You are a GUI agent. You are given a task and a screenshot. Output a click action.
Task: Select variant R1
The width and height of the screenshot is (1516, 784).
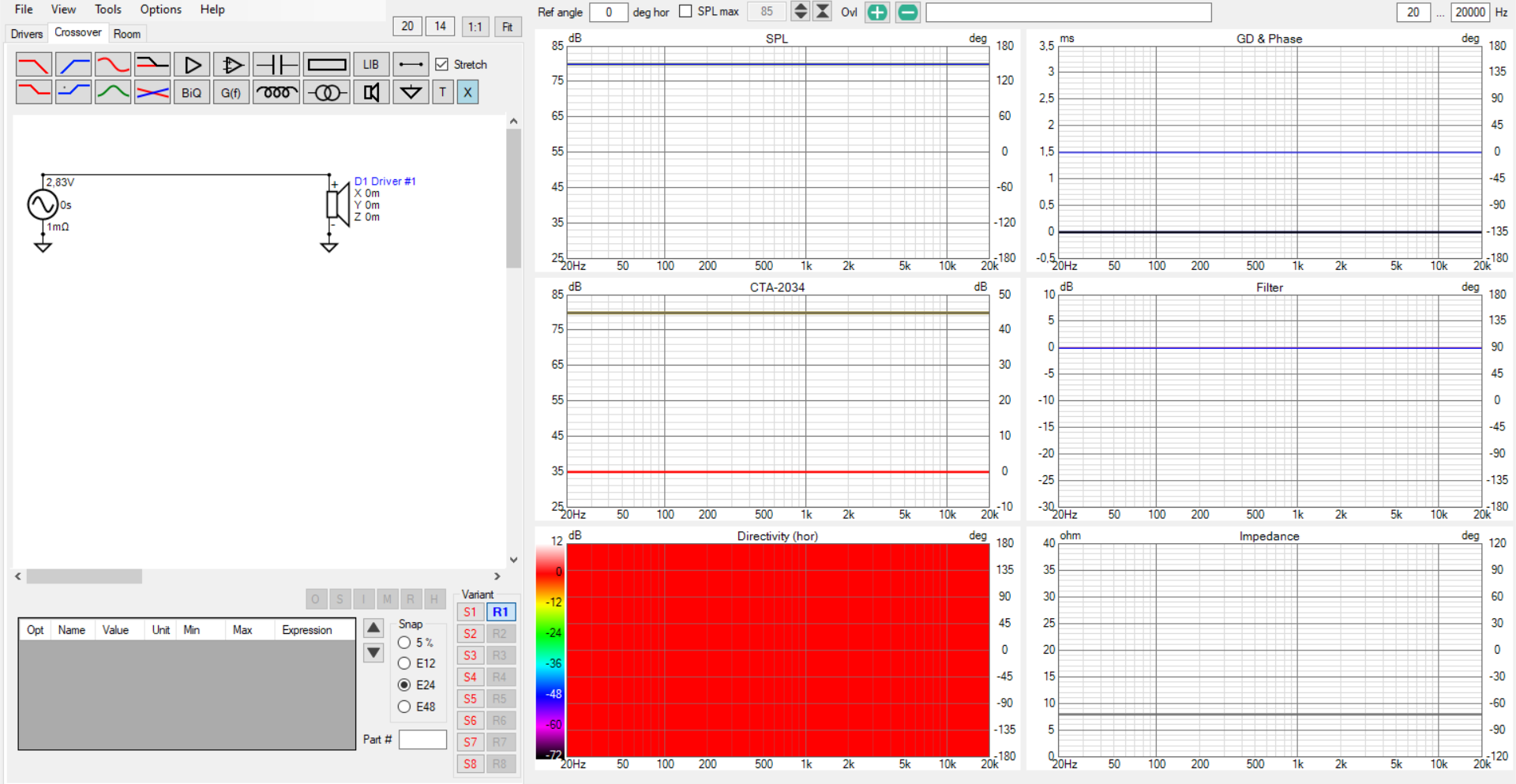point(501,612)
